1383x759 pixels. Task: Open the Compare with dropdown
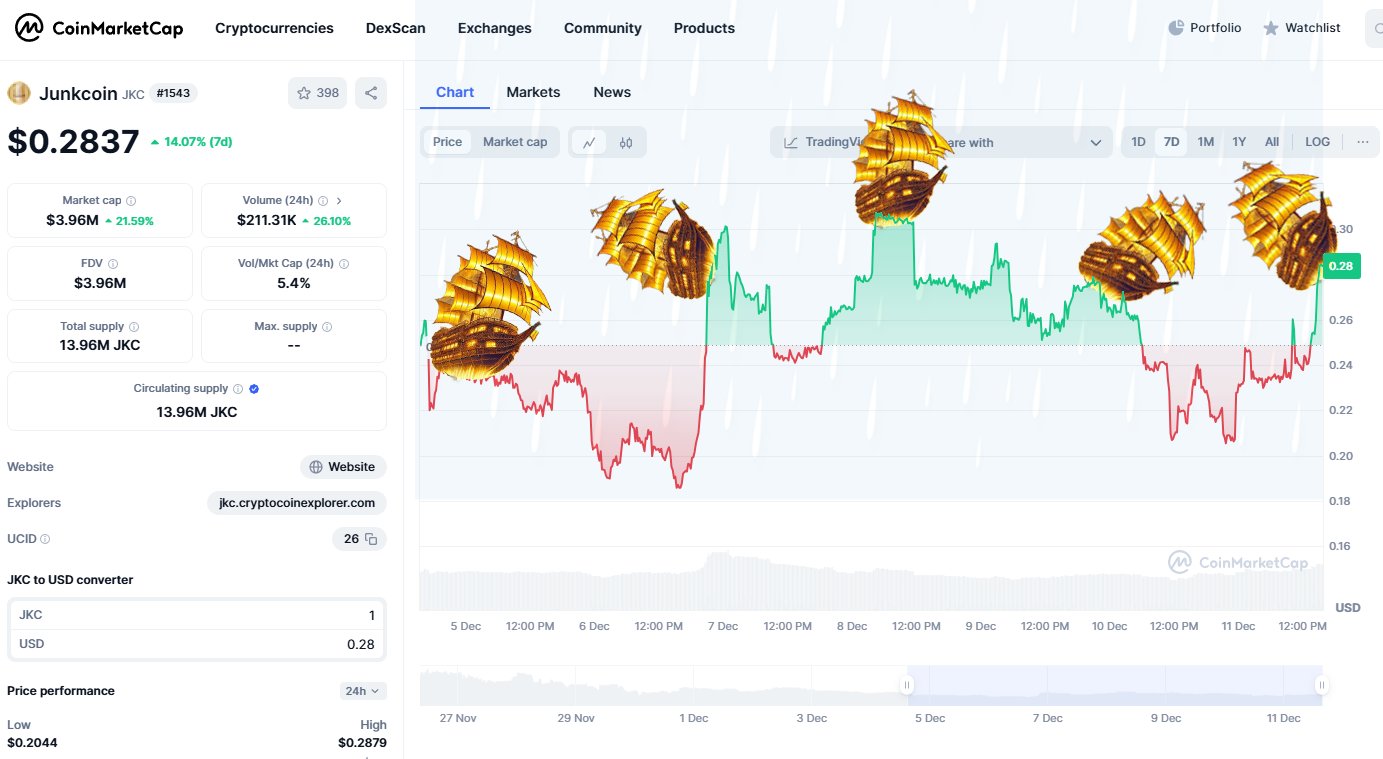click(1095, 142)
